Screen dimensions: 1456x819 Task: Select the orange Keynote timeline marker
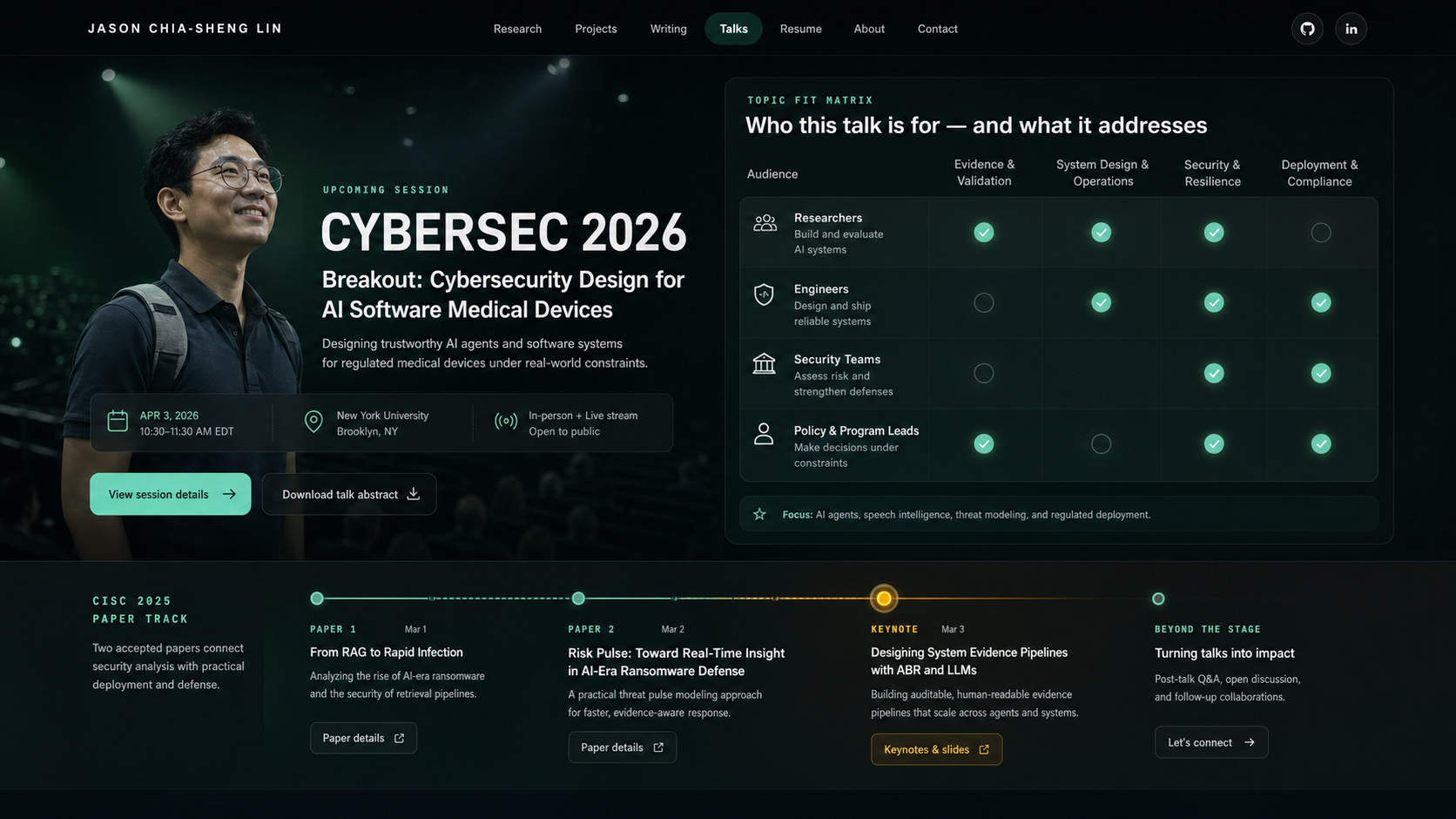[x=884, y=599]
